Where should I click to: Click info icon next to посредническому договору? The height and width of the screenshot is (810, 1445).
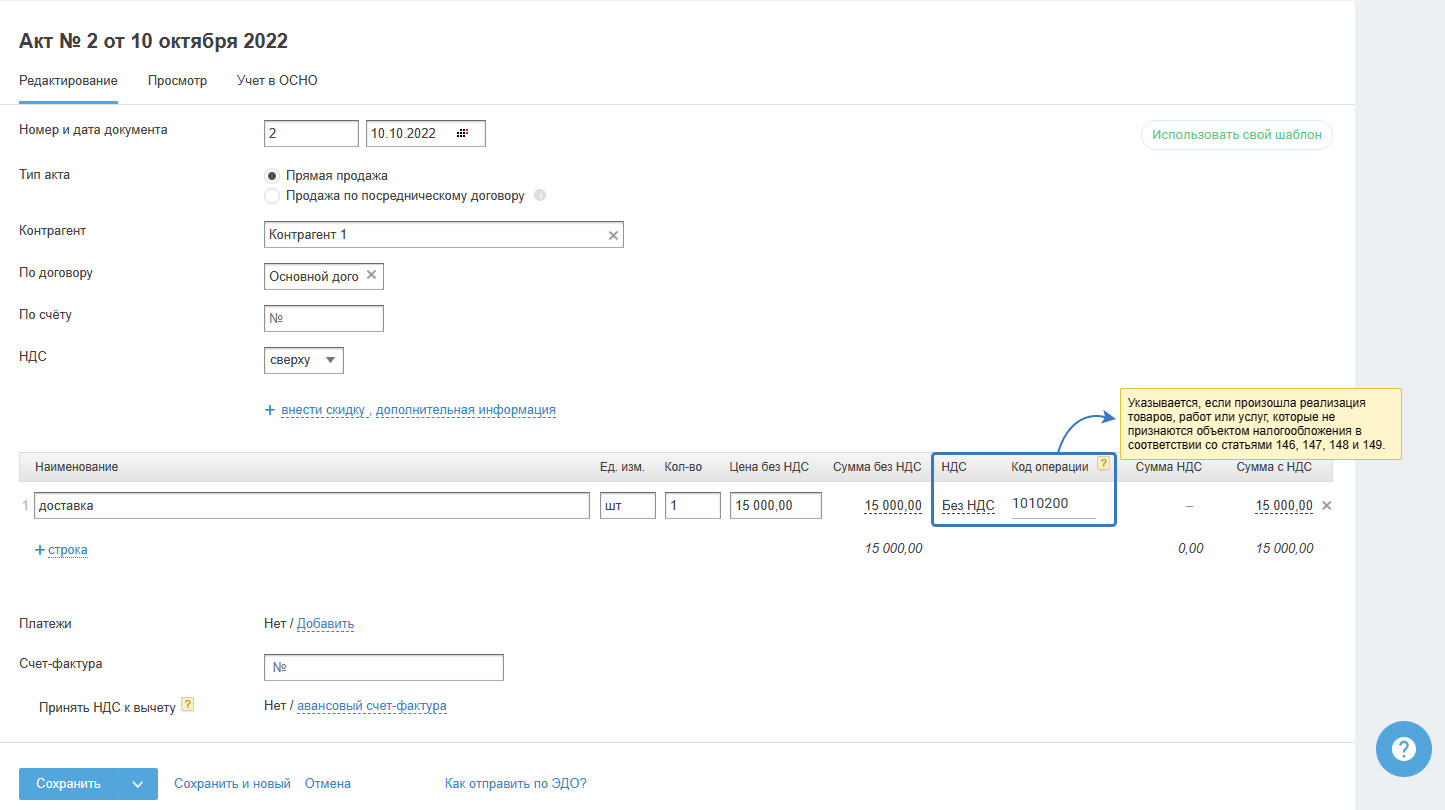[540, 195]
